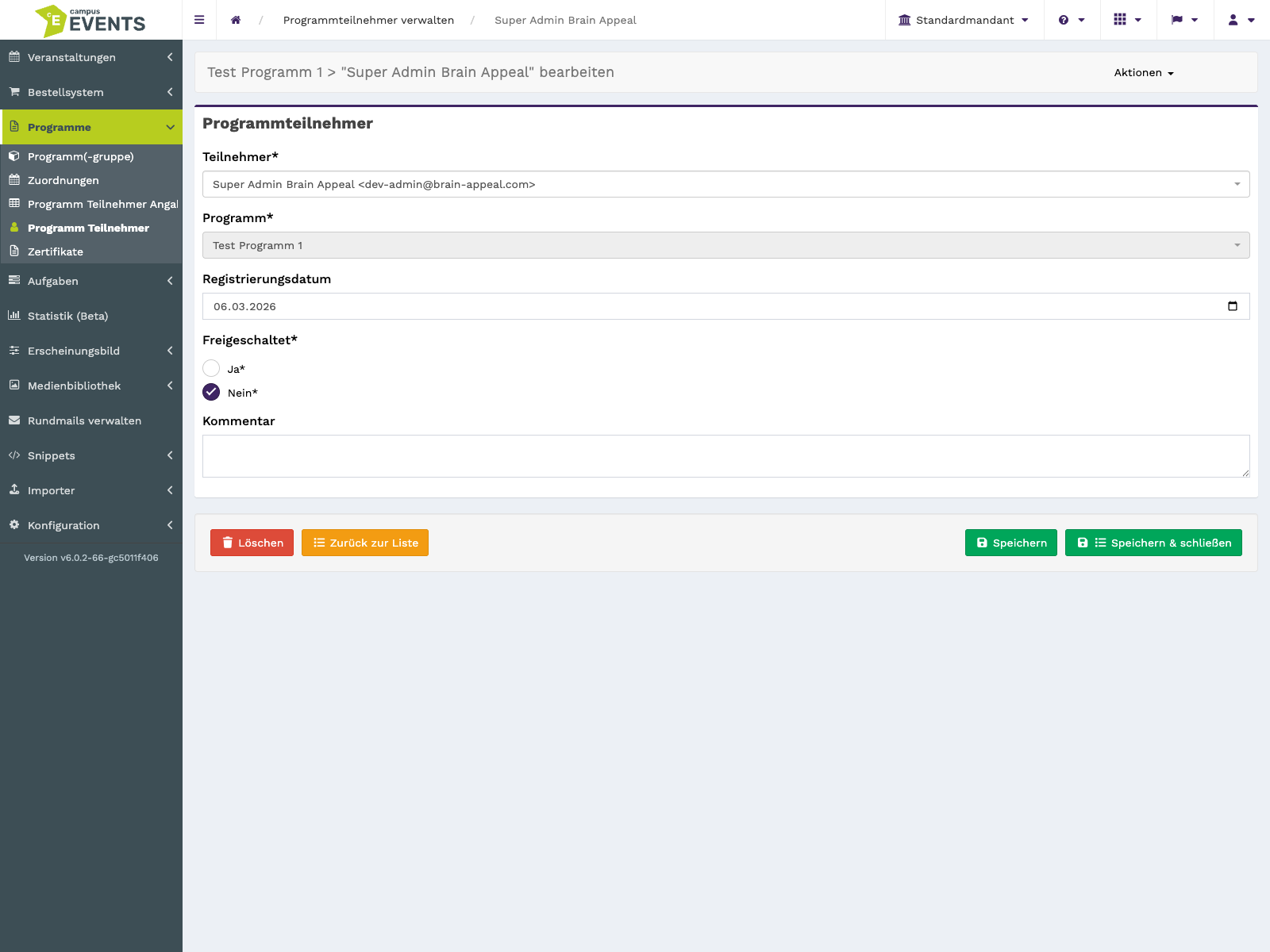Open the language flag menu
Screen dimensions: 1270x952
1184,20
